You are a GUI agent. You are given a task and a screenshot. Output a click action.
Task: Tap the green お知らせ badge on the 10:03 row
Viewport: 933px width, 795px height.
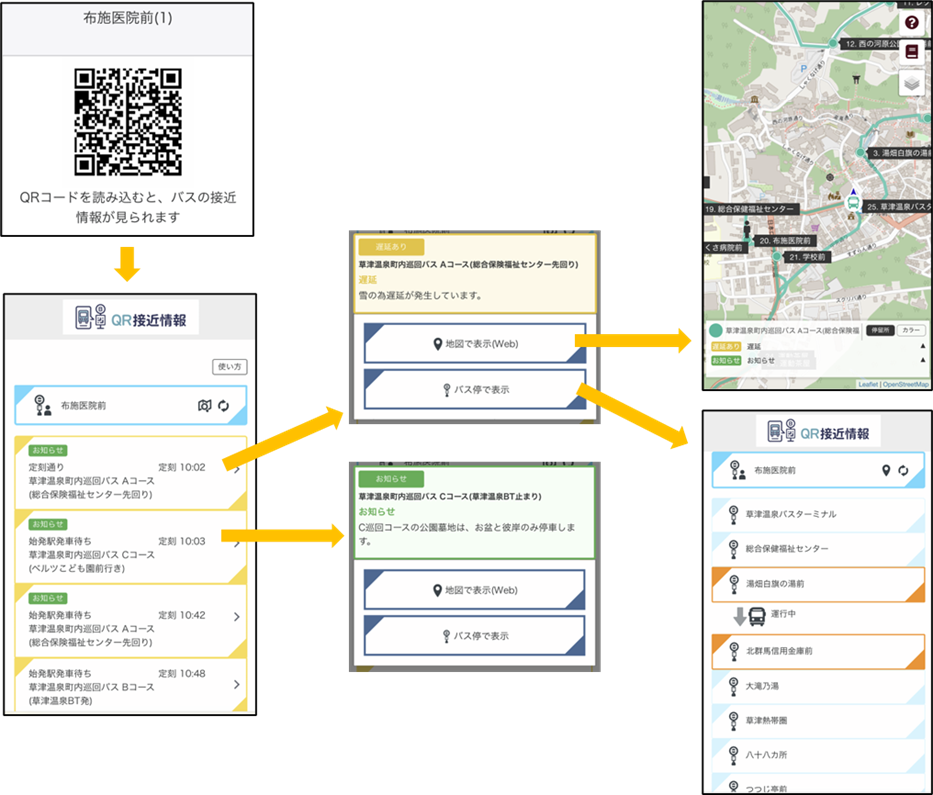coord(48,524)
